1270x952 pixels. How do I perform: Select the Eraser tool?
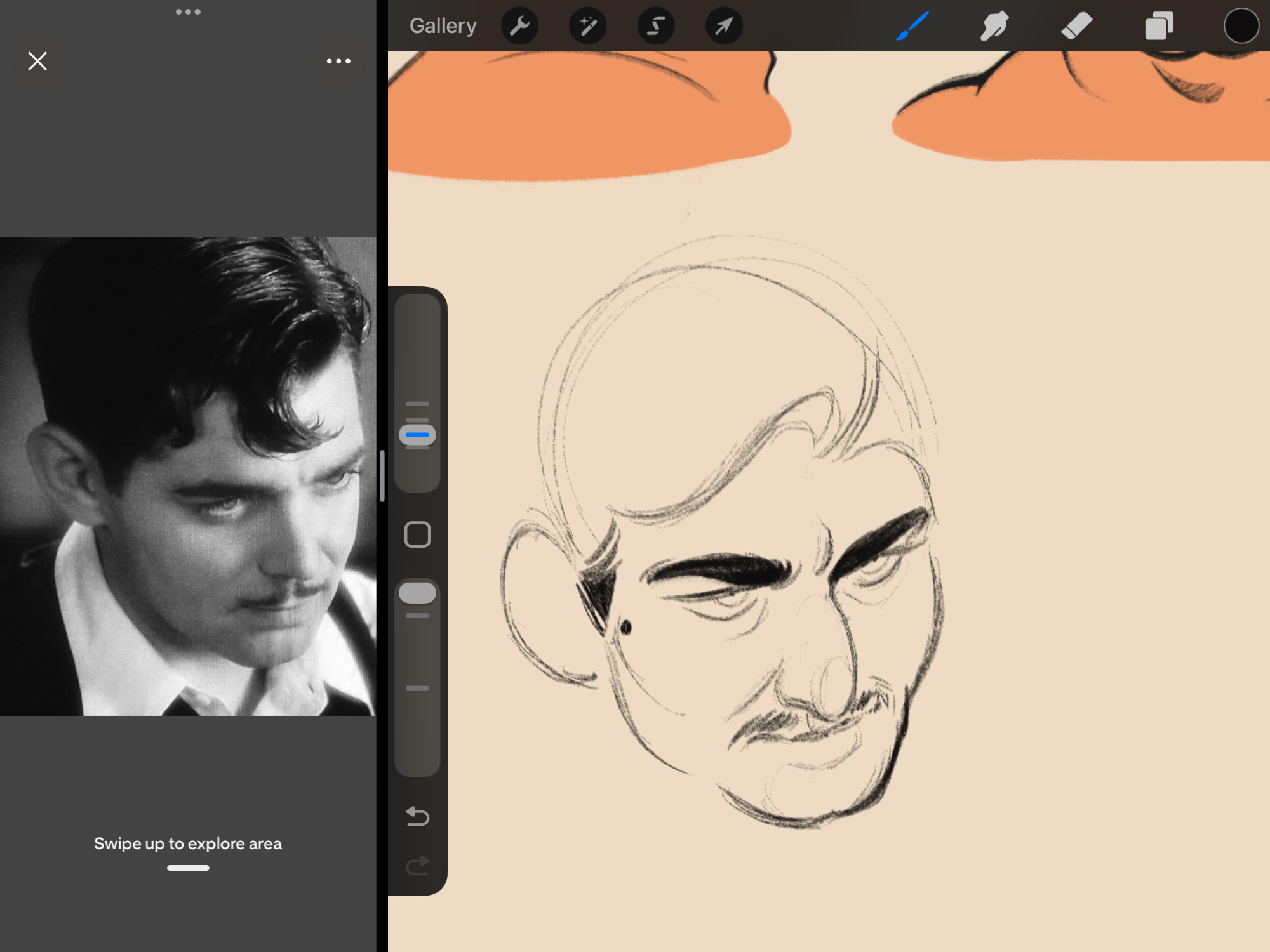click(x=1076, y=26)
